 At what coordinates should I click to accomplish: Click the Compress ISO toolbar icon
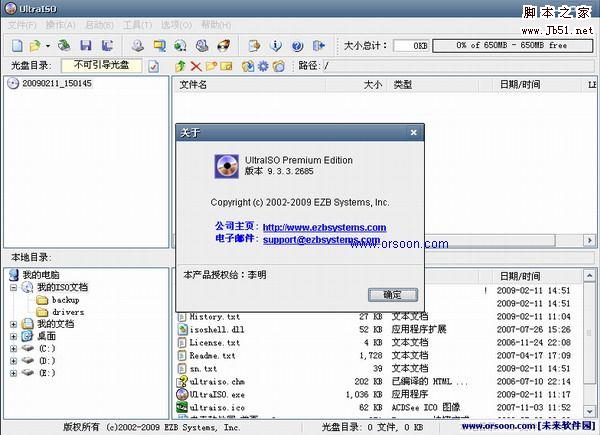[x=160, y=46]
